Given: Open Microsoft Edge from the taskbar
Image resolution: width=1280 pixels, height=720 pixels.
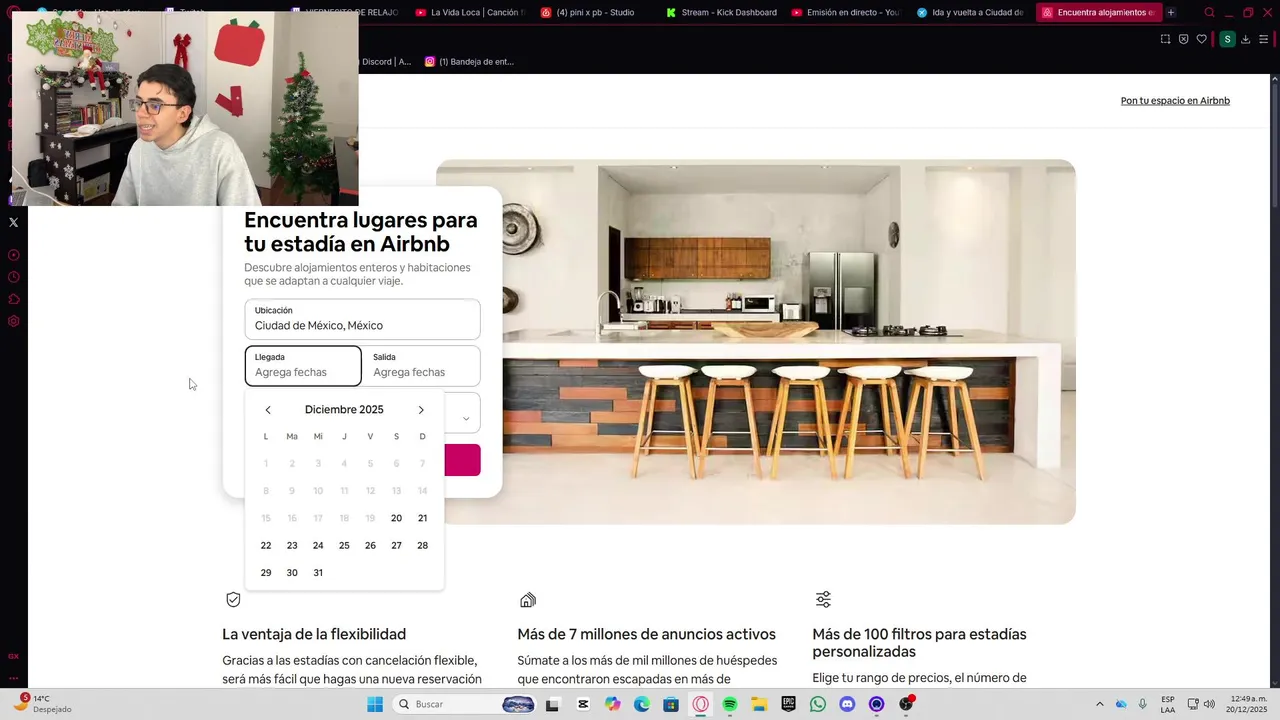Looking at the screenshot, I should click(642, 704).
